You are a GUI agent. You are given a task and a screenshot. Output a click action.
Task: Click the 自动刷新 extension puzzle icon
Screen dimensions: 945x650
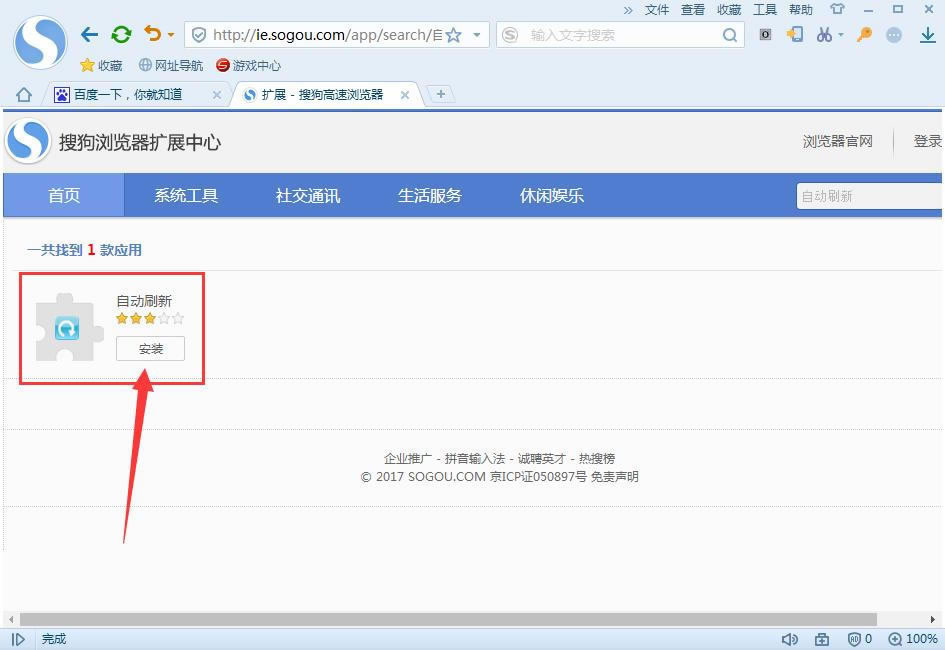coord(68,328)
